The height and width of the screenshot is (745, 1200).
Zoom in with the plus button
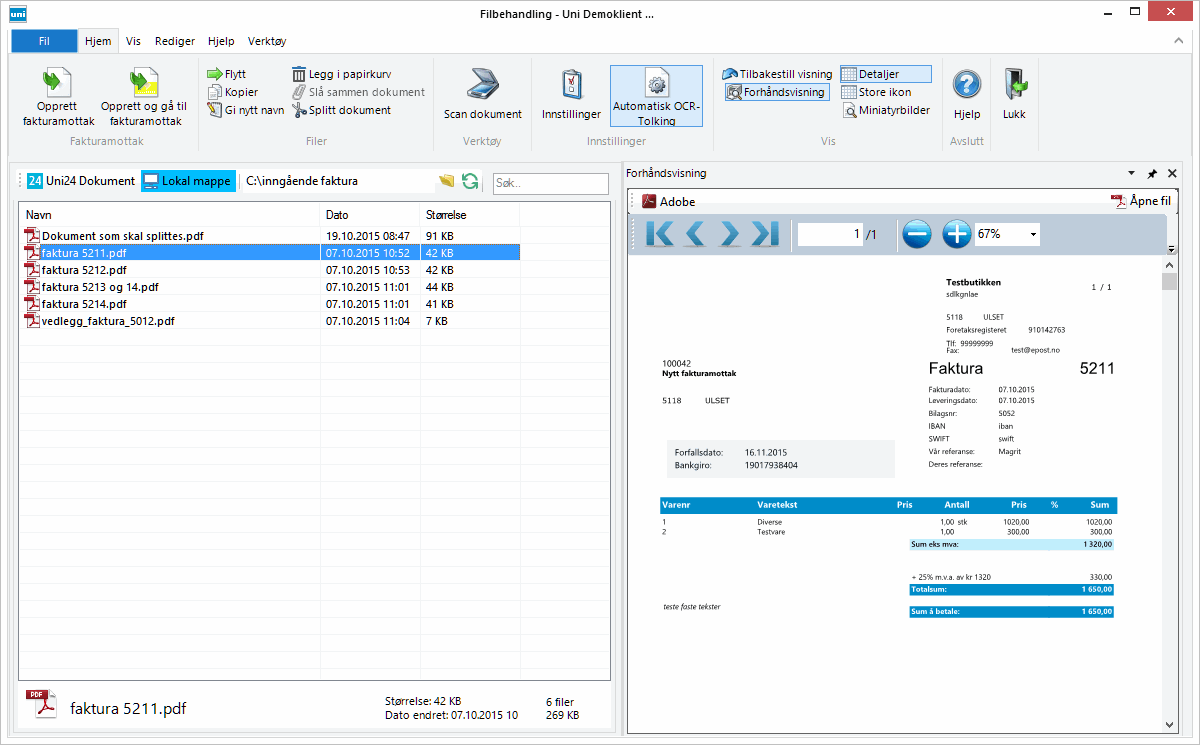click(x=957, y=234)
